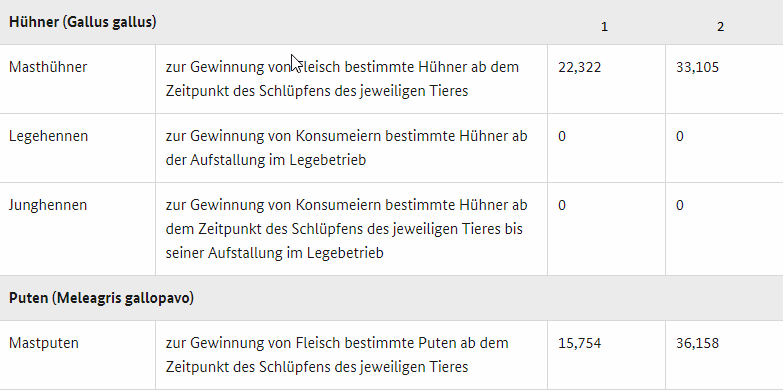The image size is (783, 391).
Task: Click the Hühner (Gallus gallus) section header
Action: tap(83, 22)
